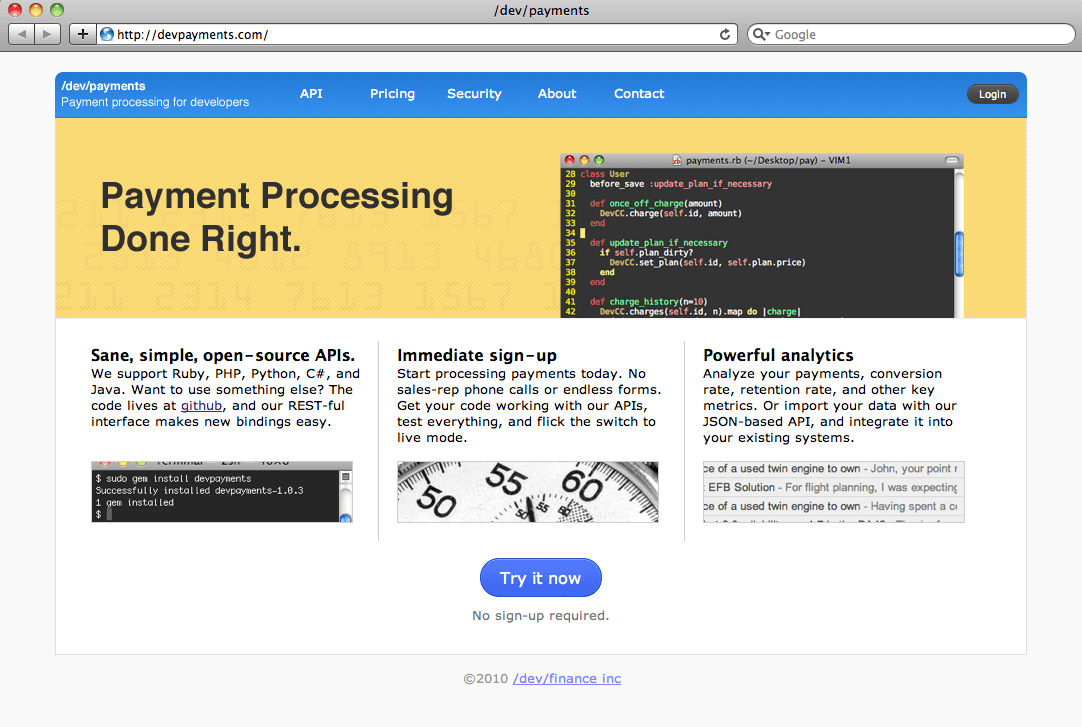Image resolution: width=1082 pixels, height=727 pixels.
Task: Click the Try it now button
Action: (x=541, y=578)
